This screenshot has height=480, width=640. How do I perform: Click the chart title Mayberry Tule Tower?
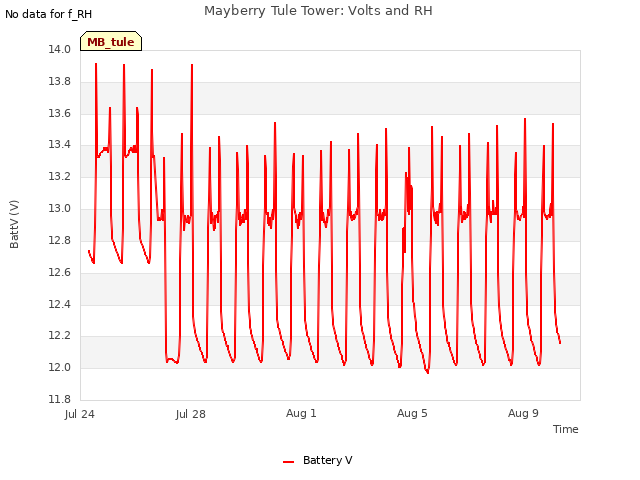[318, 11]
